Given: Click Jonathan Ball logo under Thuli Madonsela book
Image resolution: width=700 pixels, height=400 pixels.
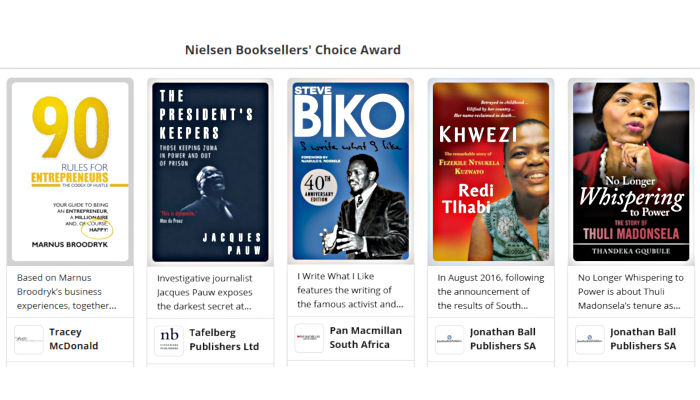Looking at the screenshot, I should tap(589, 339).
